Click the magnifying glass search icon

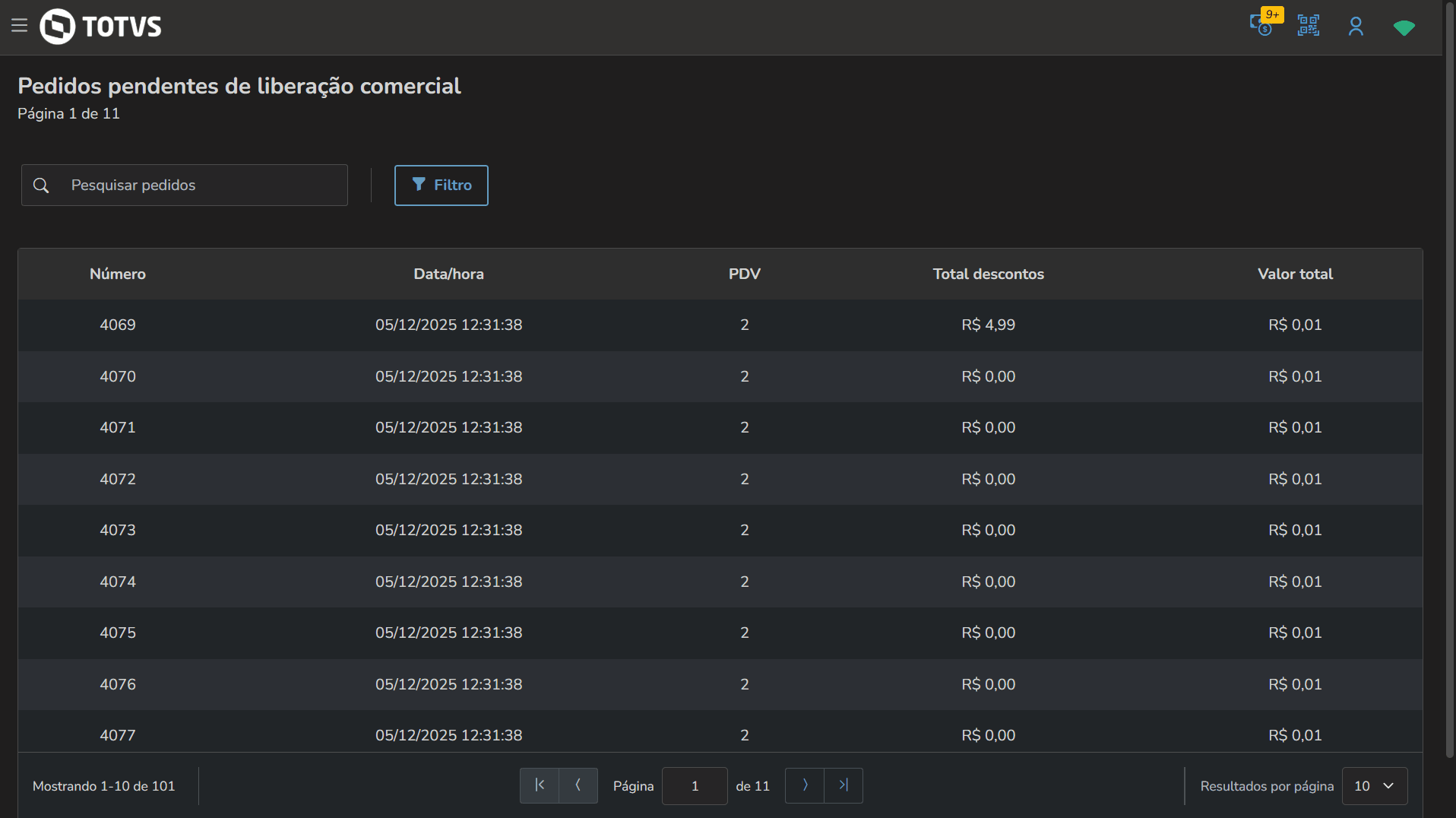[41, 185]
